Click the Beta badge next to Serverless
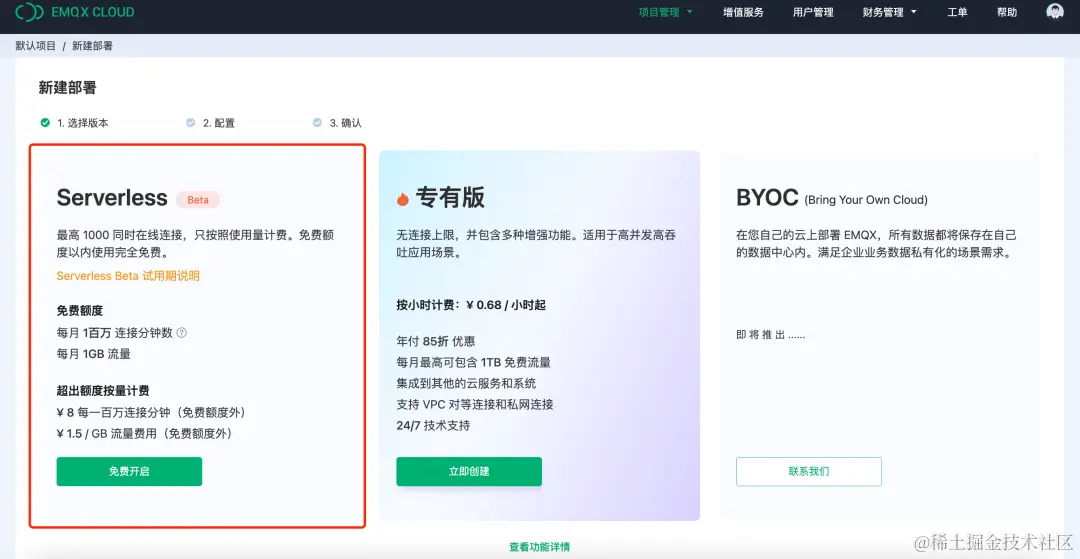The width and height of the screenshot is (1080, 559). pyautogui.click(x=198, y=200)
